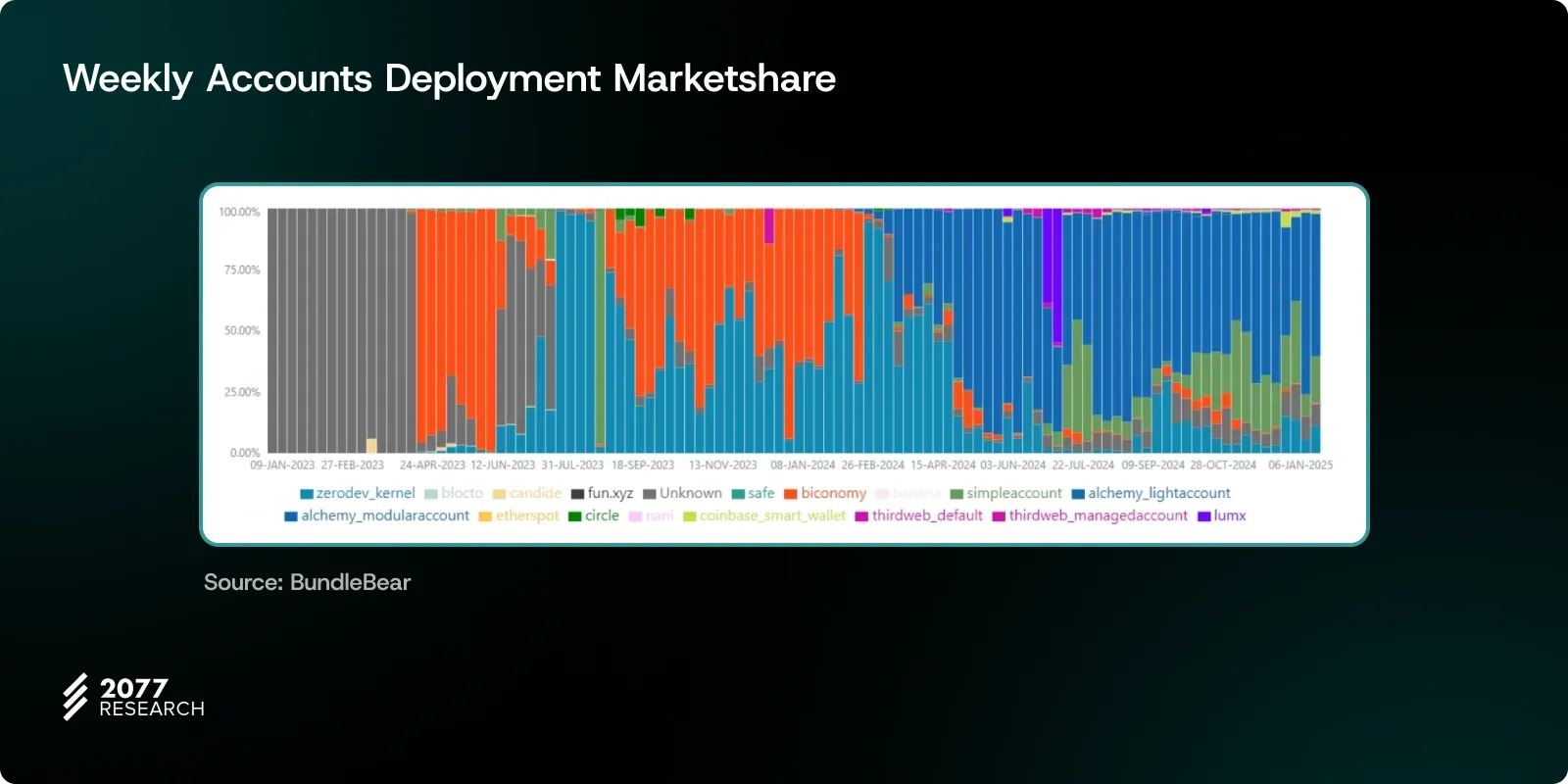Enable the coinbase_smart_wallet legend entry
Viewport: 1568px width, 784px height.
pyautogui.click(x=772, y=516)
